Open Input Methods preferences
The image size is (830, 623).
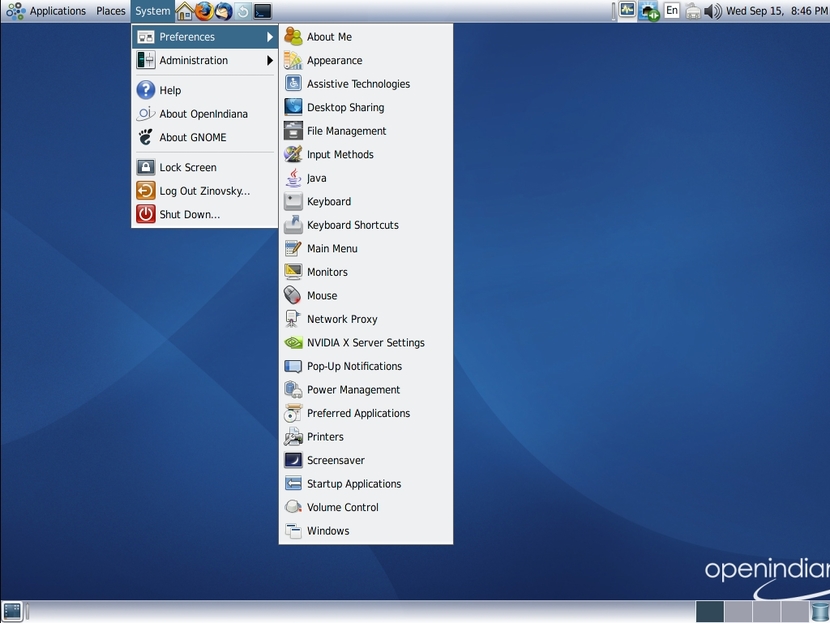tap(366, 155)
